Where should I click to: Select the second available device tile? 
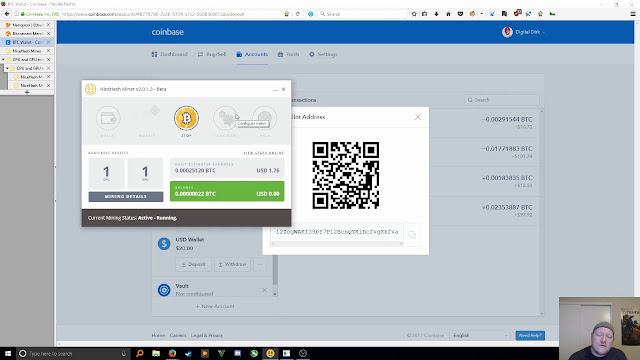point(145,173)
